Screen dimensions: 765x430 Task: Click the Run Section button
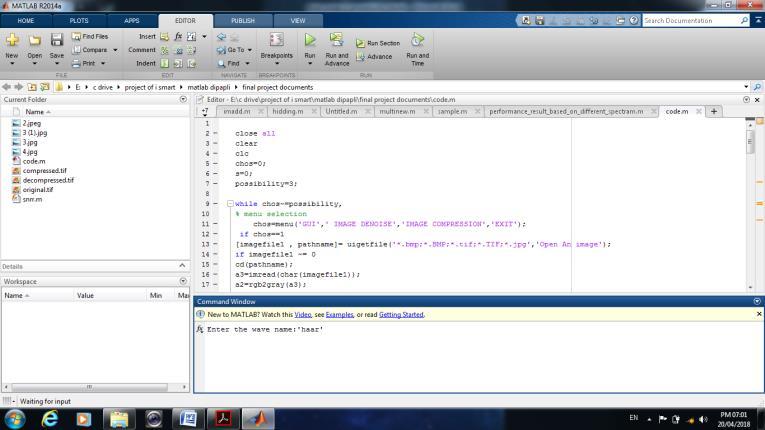378,43
